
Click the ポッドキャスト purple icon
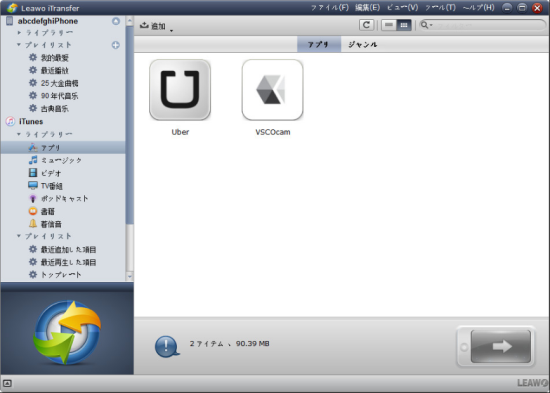point(33,199)
